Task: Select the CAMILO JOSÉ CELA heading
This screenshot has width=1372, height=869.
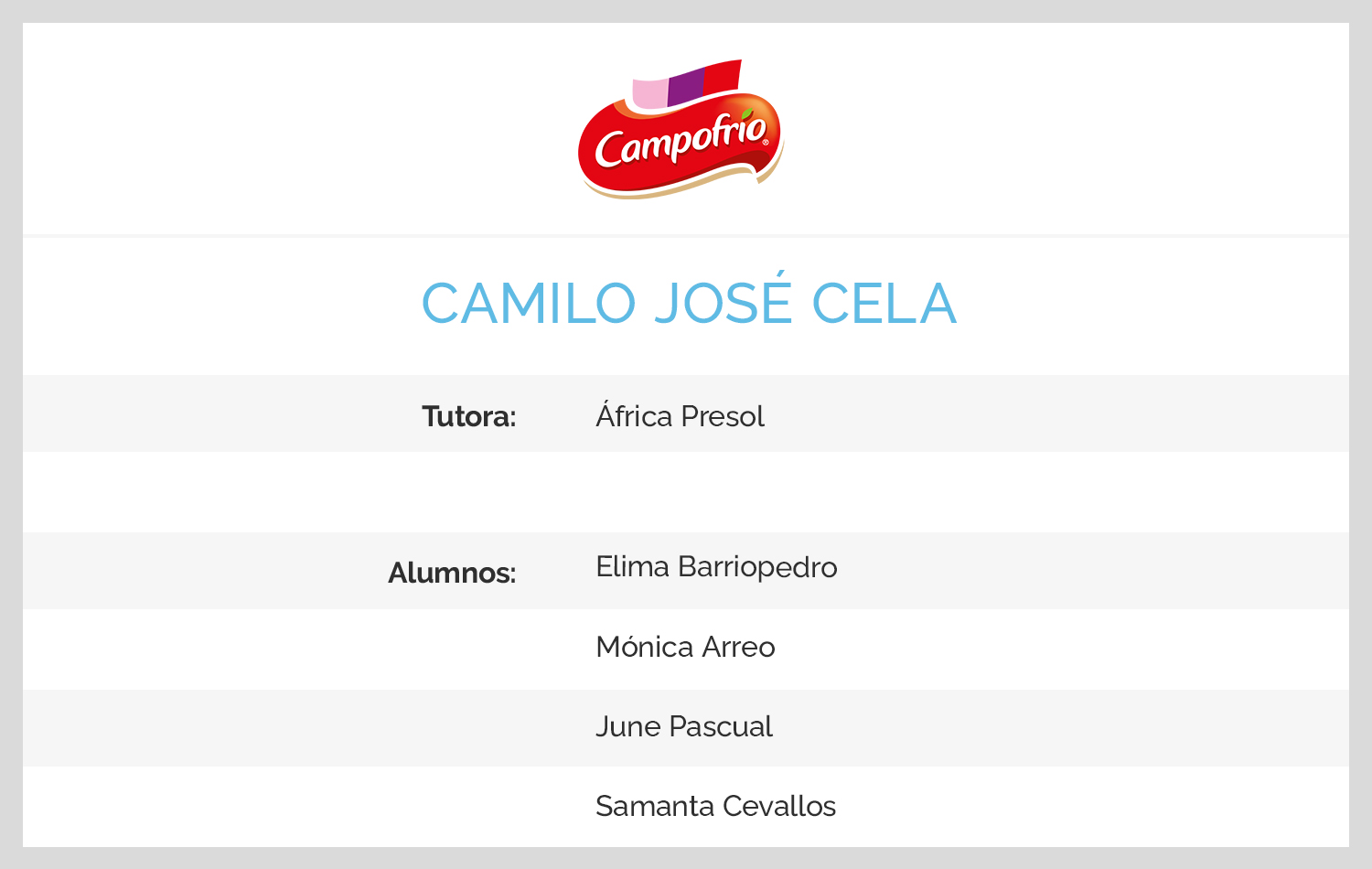Action: point(689,301)
